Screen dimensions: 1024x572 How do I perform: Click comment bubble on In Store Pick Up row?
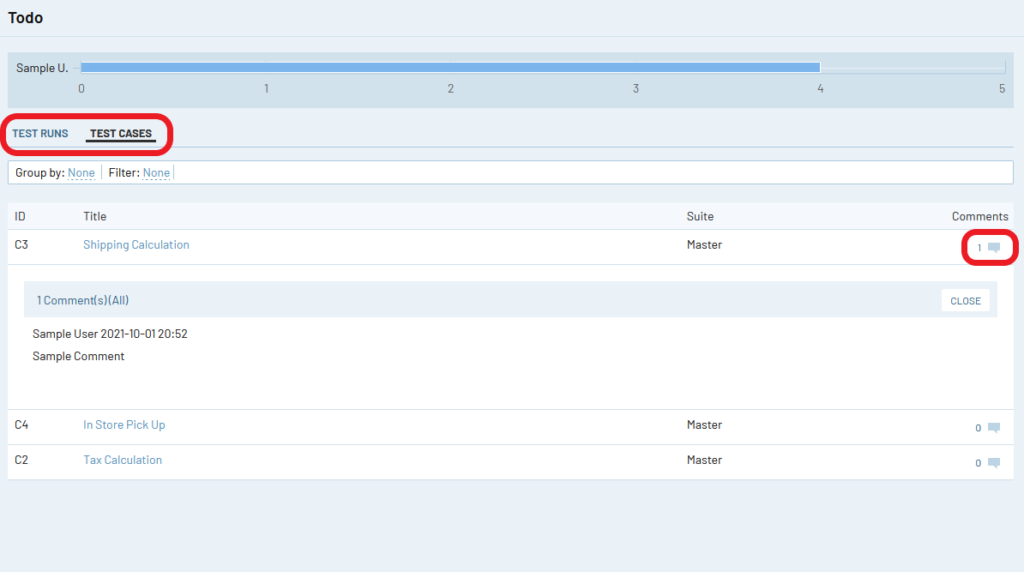[993, 428]
